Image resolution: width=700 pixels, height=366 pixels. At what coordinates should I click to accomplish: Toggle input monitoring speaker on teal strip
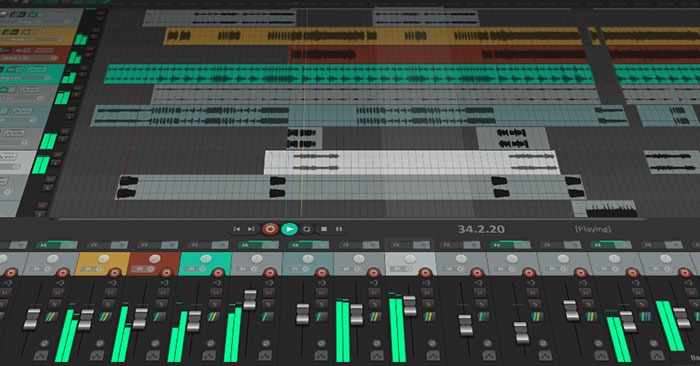pyautogui.click(x=217, y=283)
